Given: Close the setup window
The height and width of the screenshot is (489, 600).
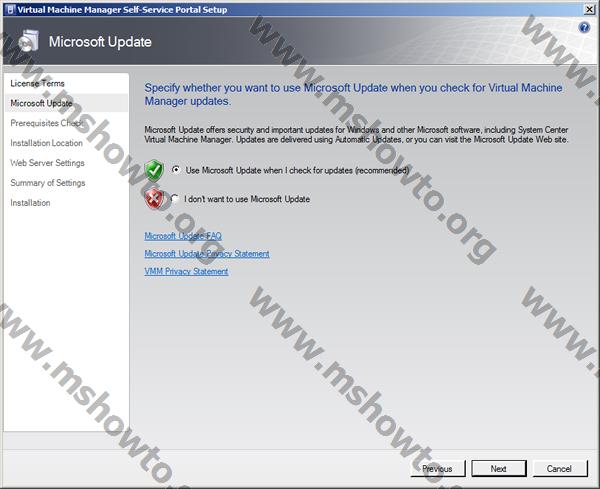Looking at the screenshot, I should 590,10.
